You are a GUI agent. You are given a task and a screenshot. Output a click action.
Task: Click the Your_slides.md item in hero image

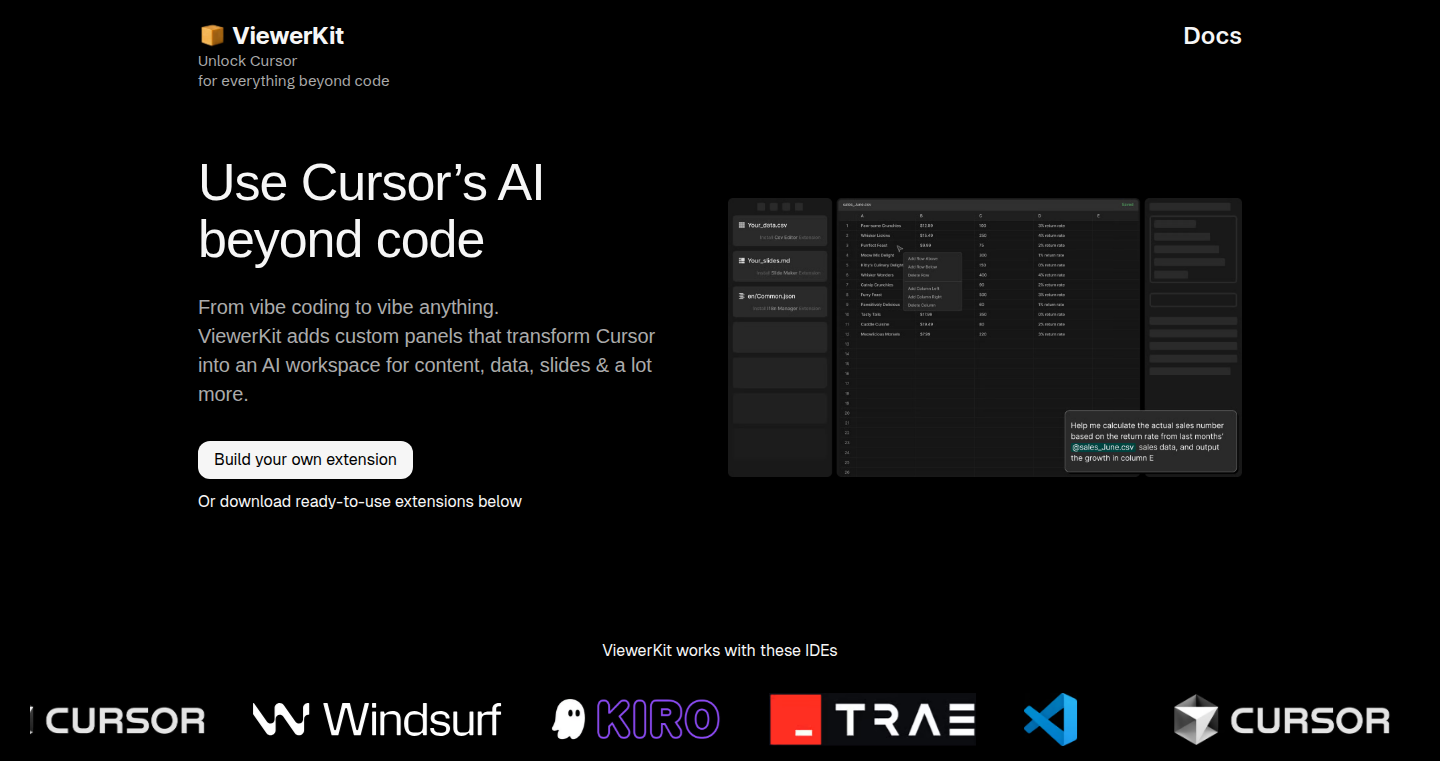(780, 266)
